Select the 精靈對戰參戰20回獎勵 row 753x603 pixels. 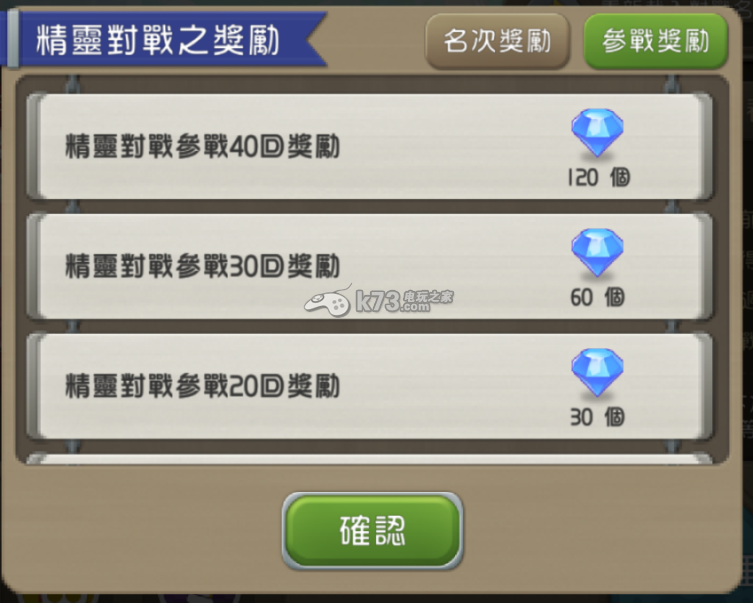click(369, 386)
